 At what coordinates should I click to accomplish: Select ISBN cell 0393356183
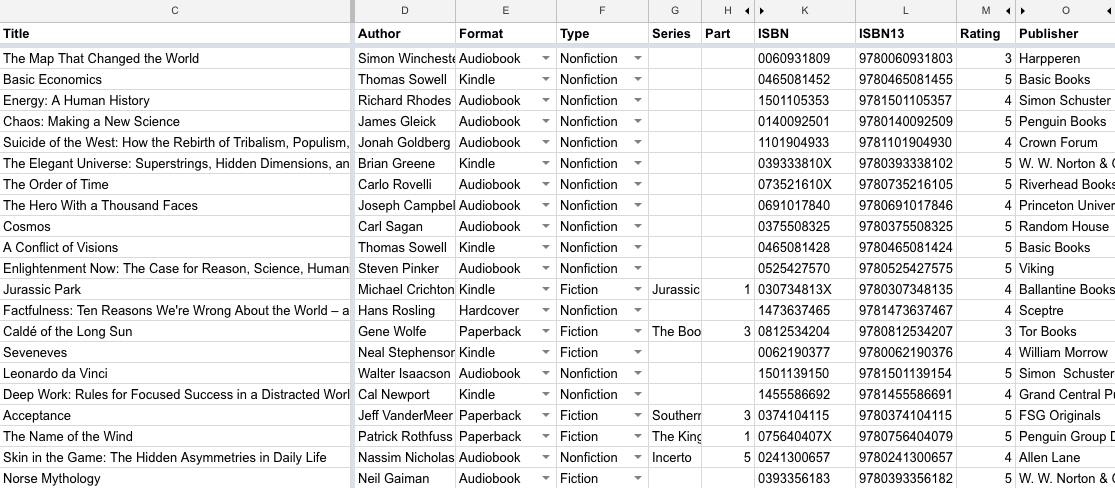[805, 478]
